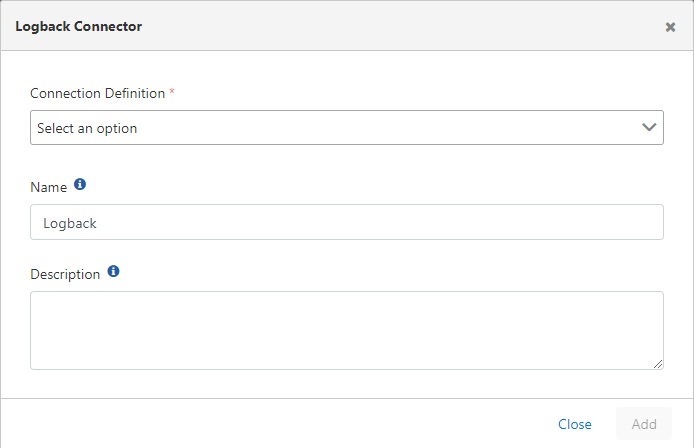Click the 'Logback' text in Name field
This screenshot has height=448, width=694.
coord(70,223)
